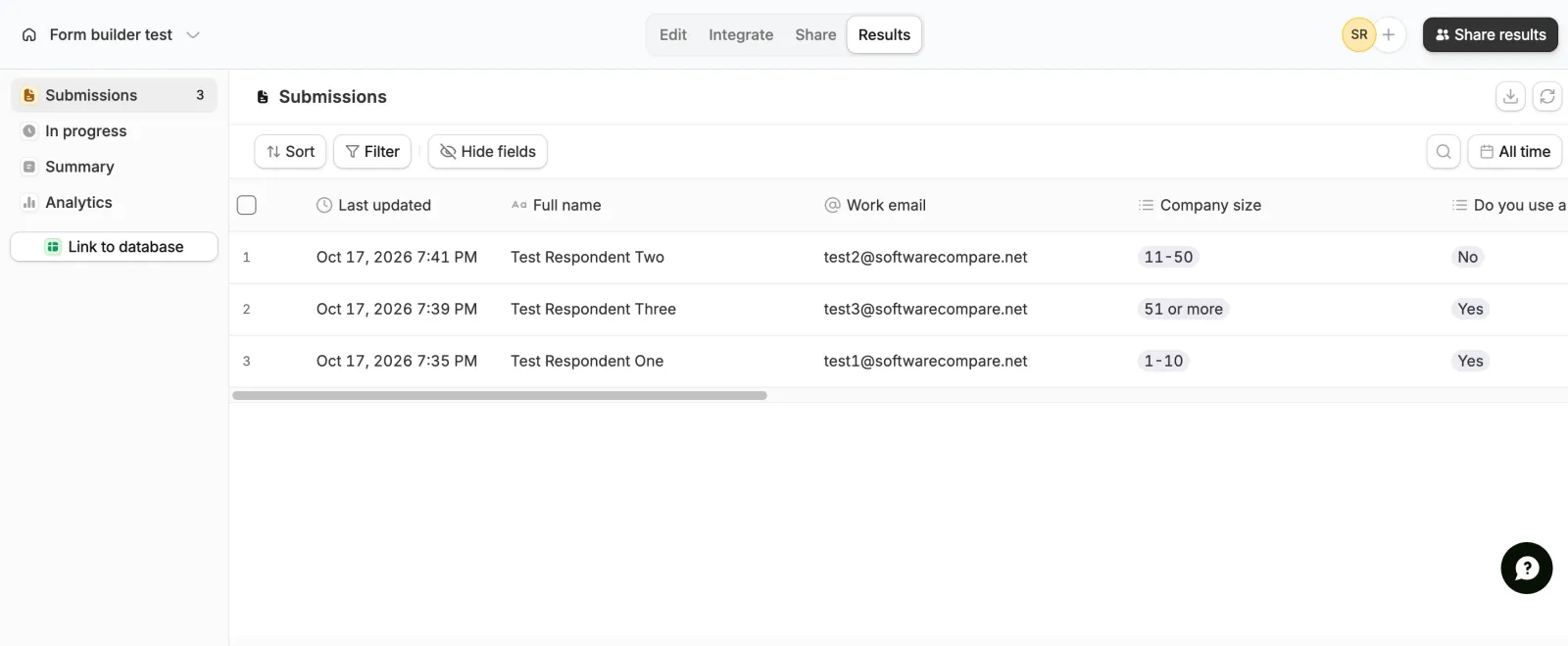Viewport: 1568px width, 646px height.
Task: Click the Oct 17, 2026 7:35 PM cell
Action: [396, 361]
